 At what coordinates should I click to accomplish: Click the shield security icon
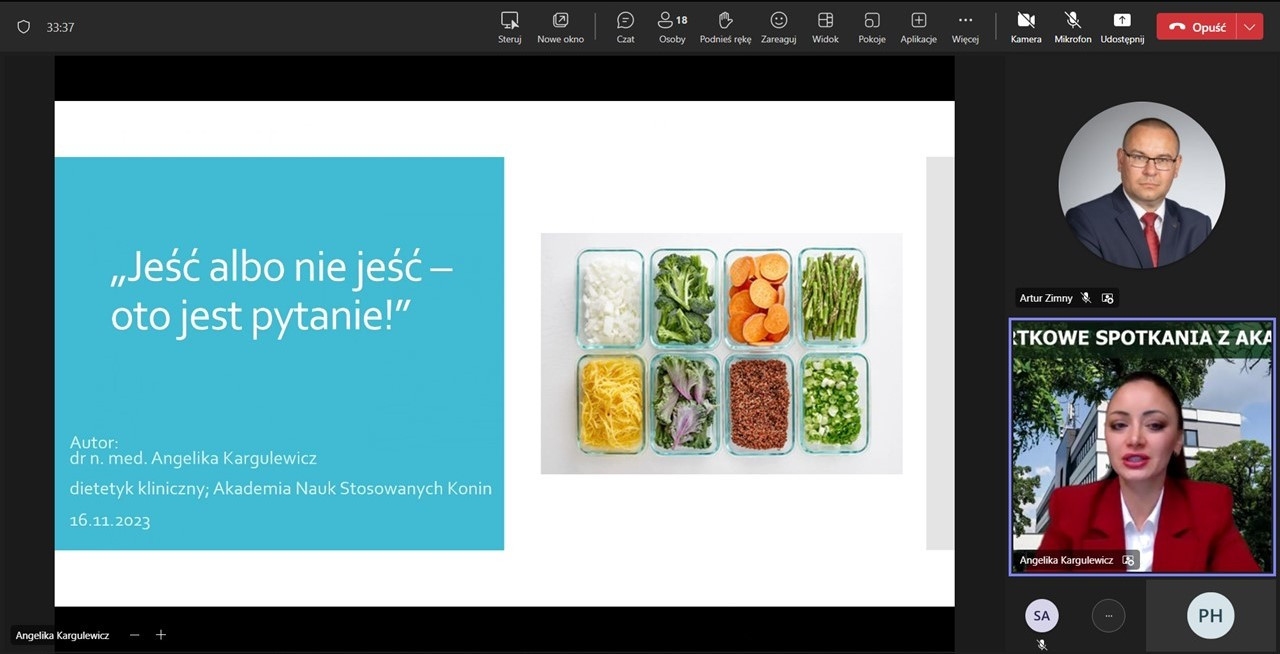point(24,27)
